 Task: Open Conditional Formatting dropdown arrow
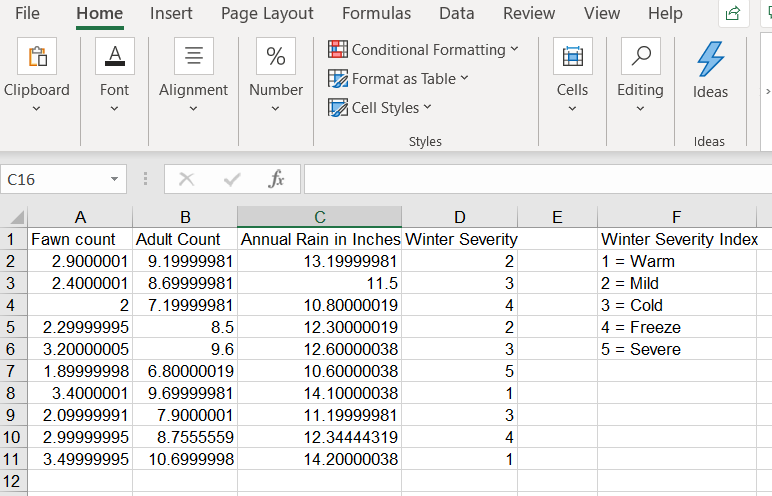515,49
